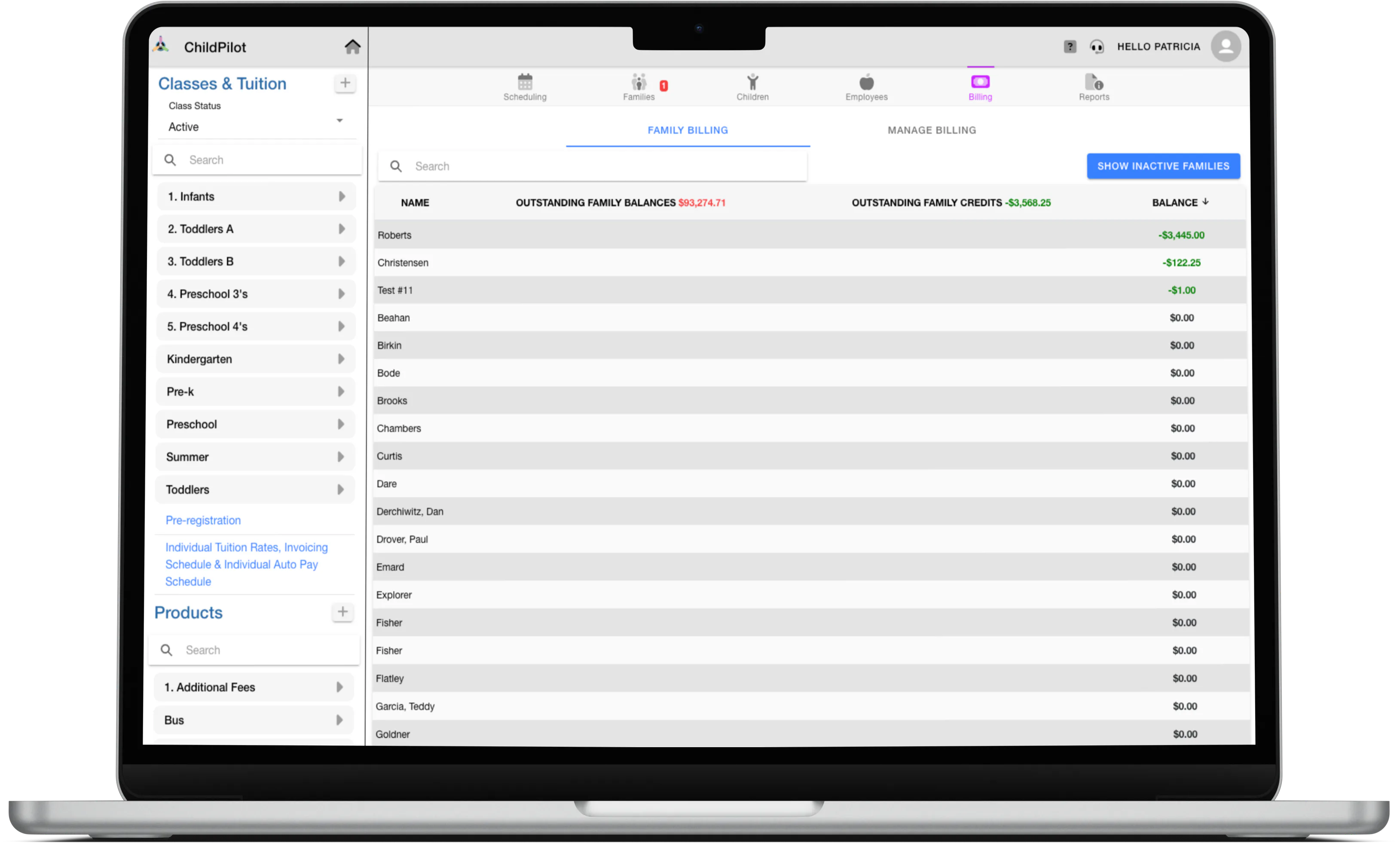Sort by the Name column header

point(415,203)
